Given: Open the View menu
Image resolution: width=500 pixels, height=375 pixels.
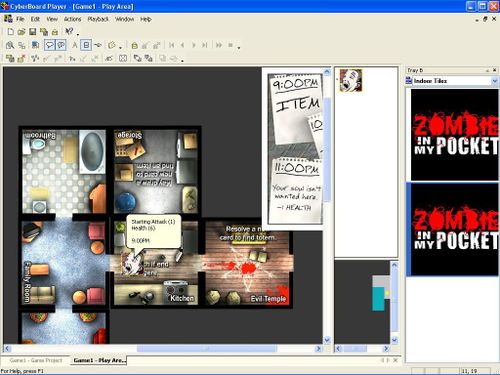Looking at the screenshot, I should [x=52, y=19].
